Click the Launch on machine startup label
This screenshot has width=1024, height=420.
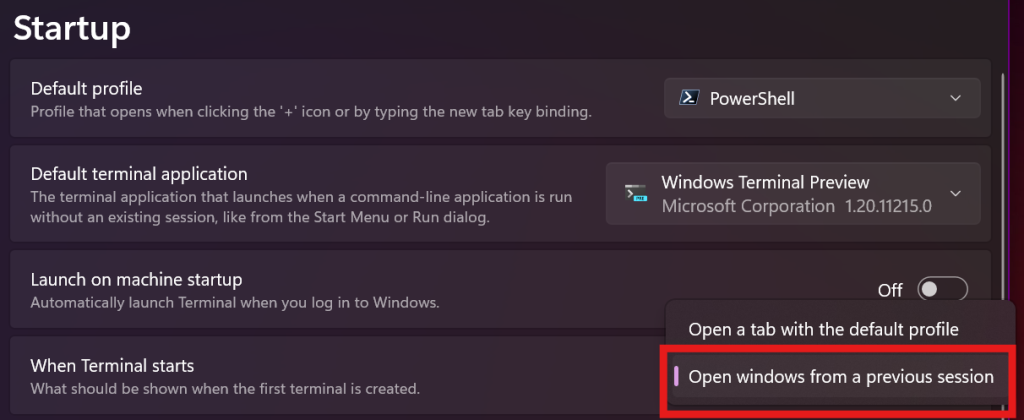(137, 280)
